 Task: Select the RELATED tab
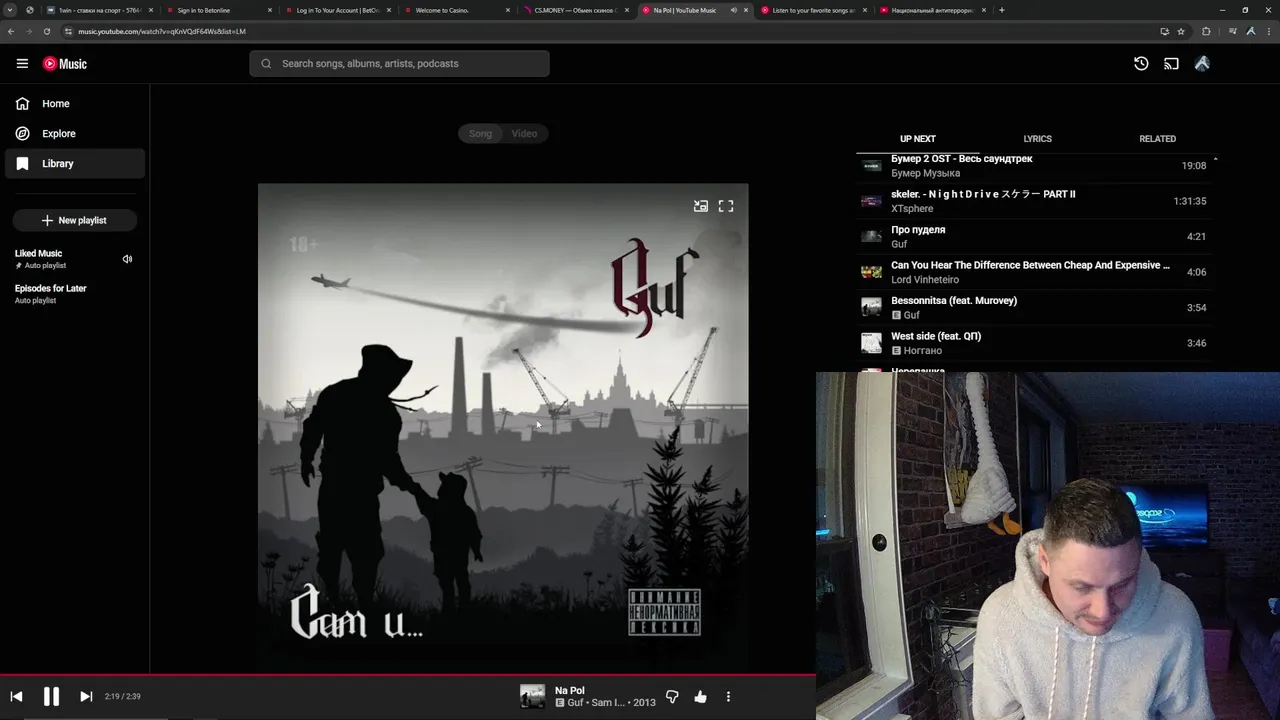[1157, 139]
